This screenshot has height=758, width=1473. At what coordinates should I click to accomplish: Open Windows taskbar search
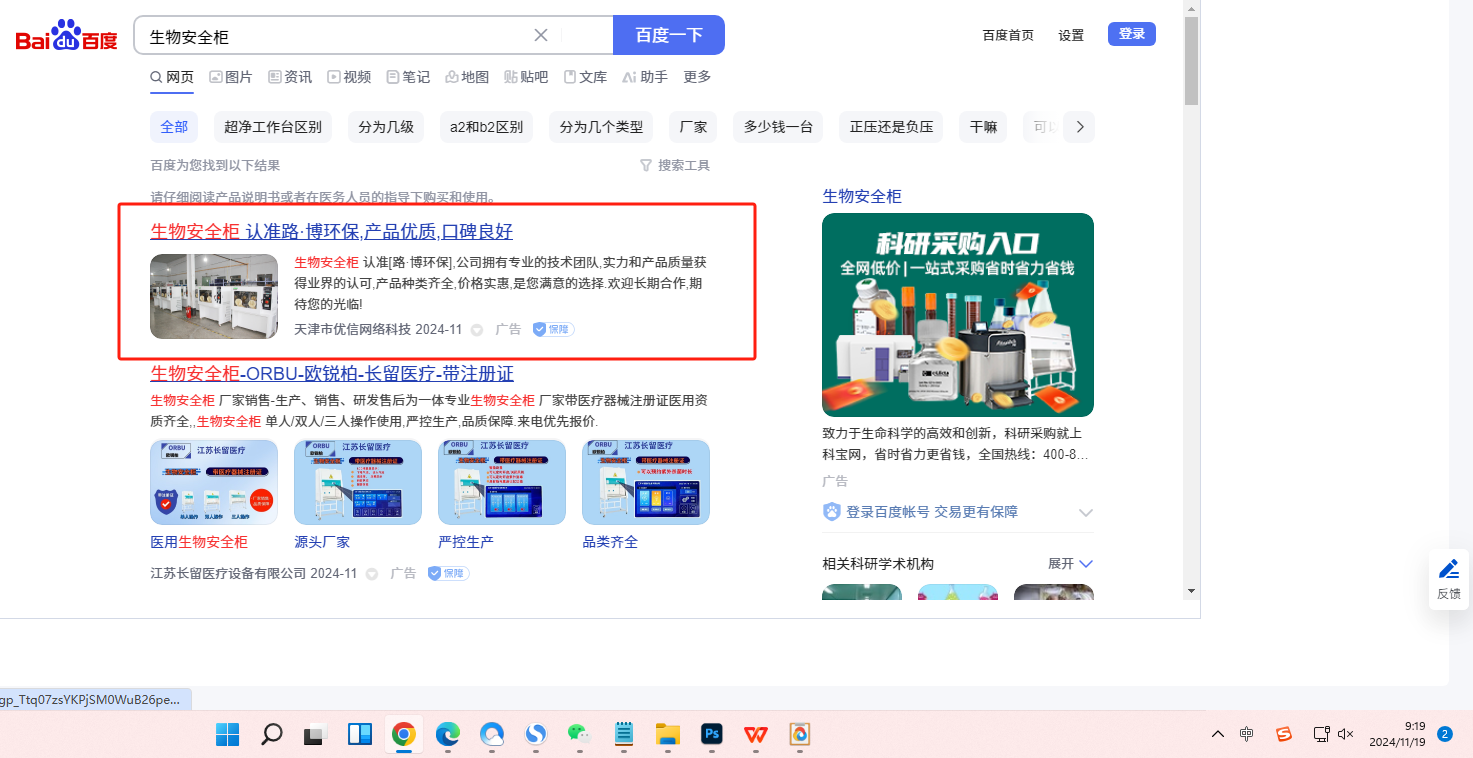(x=271, y=735)
